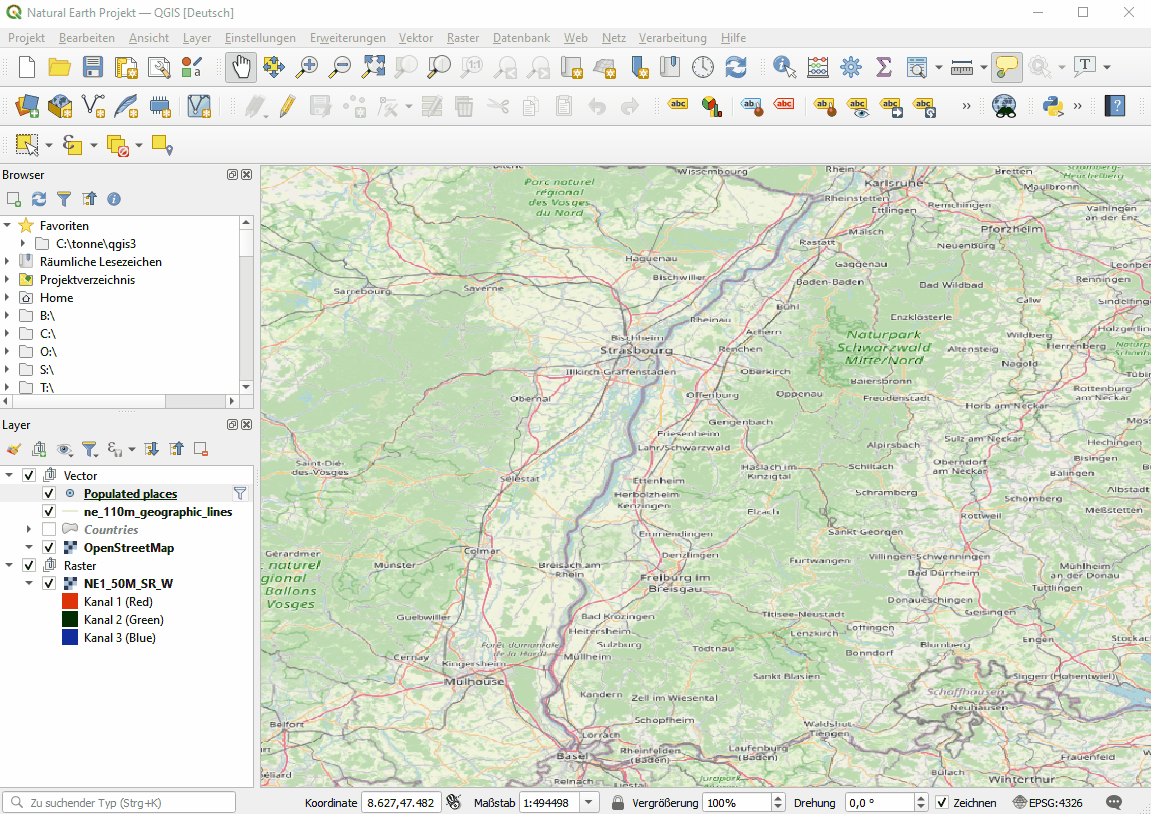
Task: Click the Statistical Summary sigma icon
Action: 883,66
